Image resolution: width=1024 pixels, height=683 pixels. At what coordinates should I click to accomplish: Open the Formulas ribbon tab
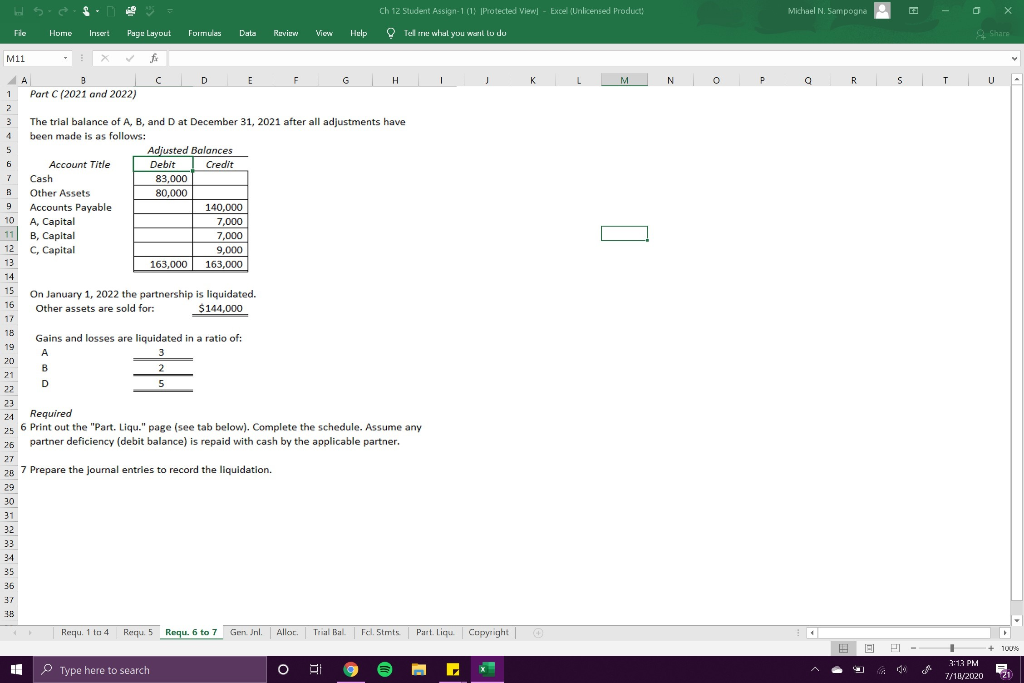[x=204, y=33]
